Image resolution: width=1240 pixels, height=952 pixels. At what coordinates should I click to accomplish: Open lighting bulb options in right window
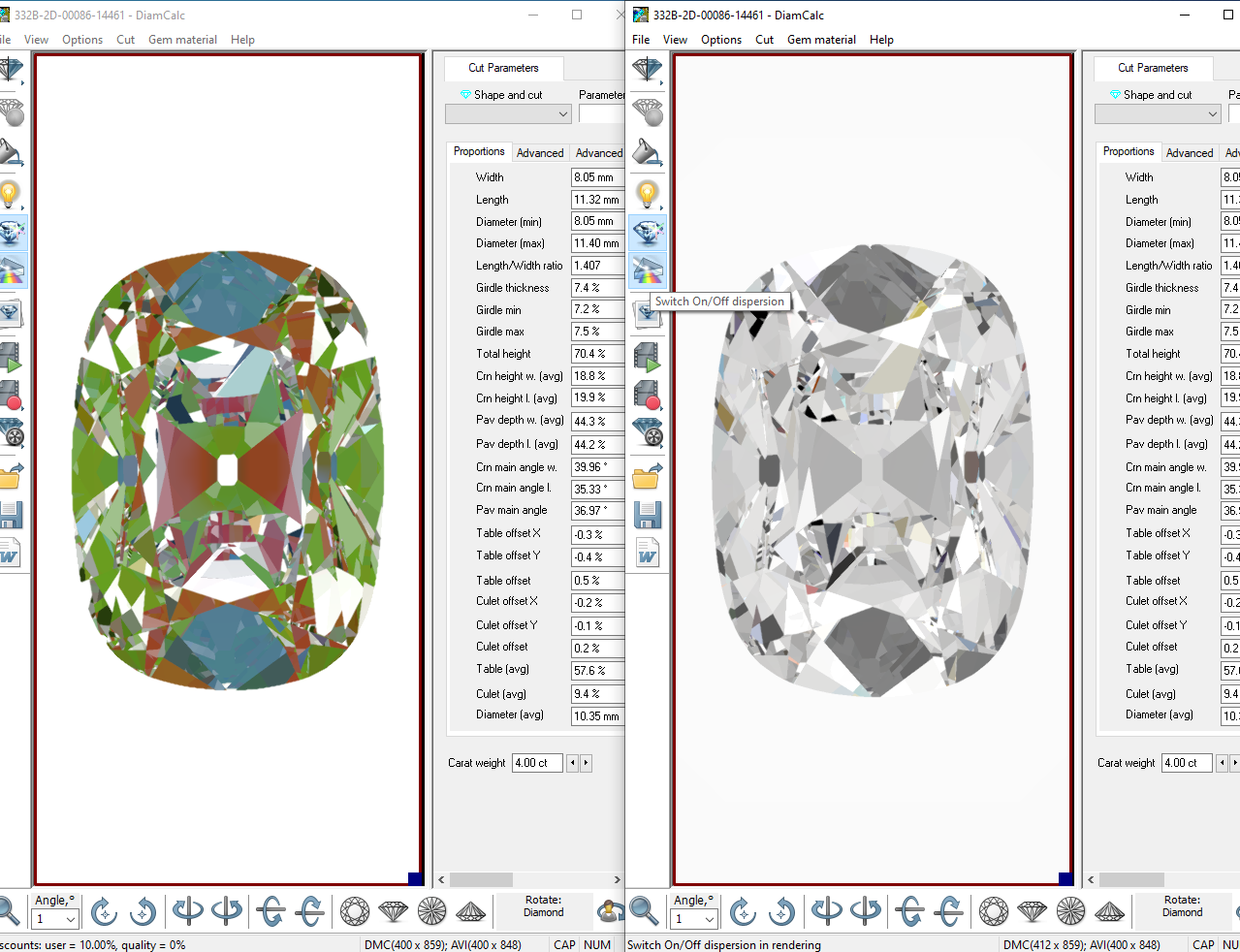(x=647, y=194)
